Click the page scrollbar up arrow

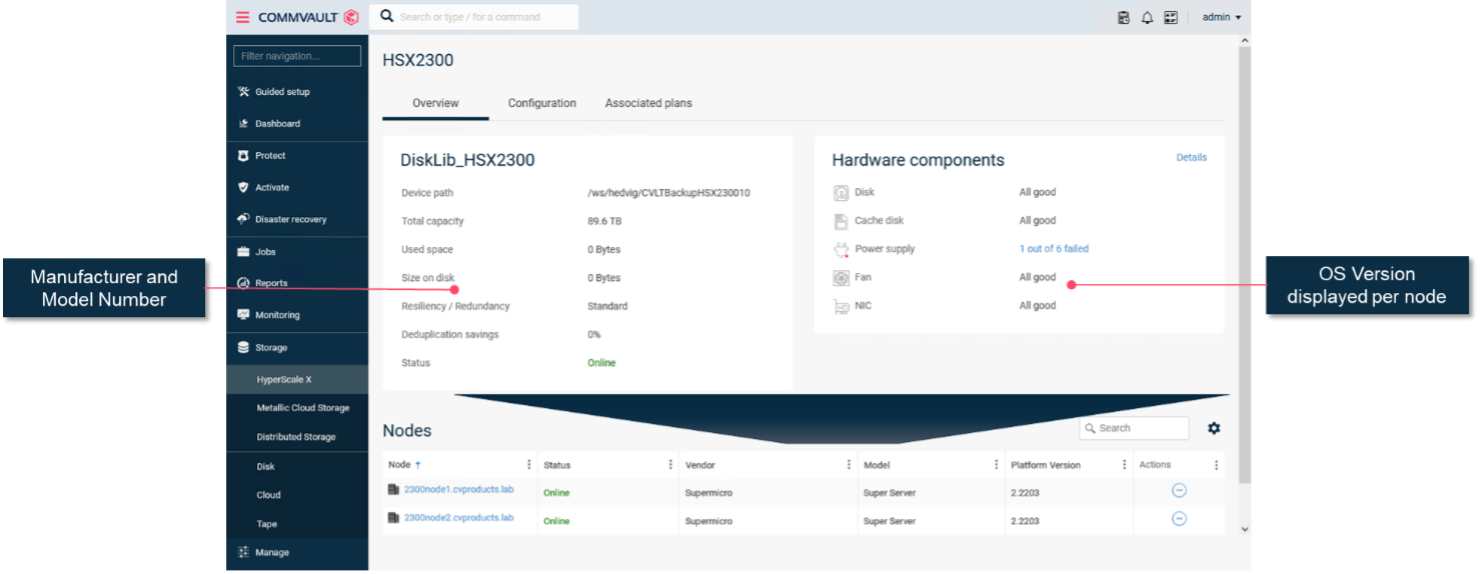(x=1244, y=41)
